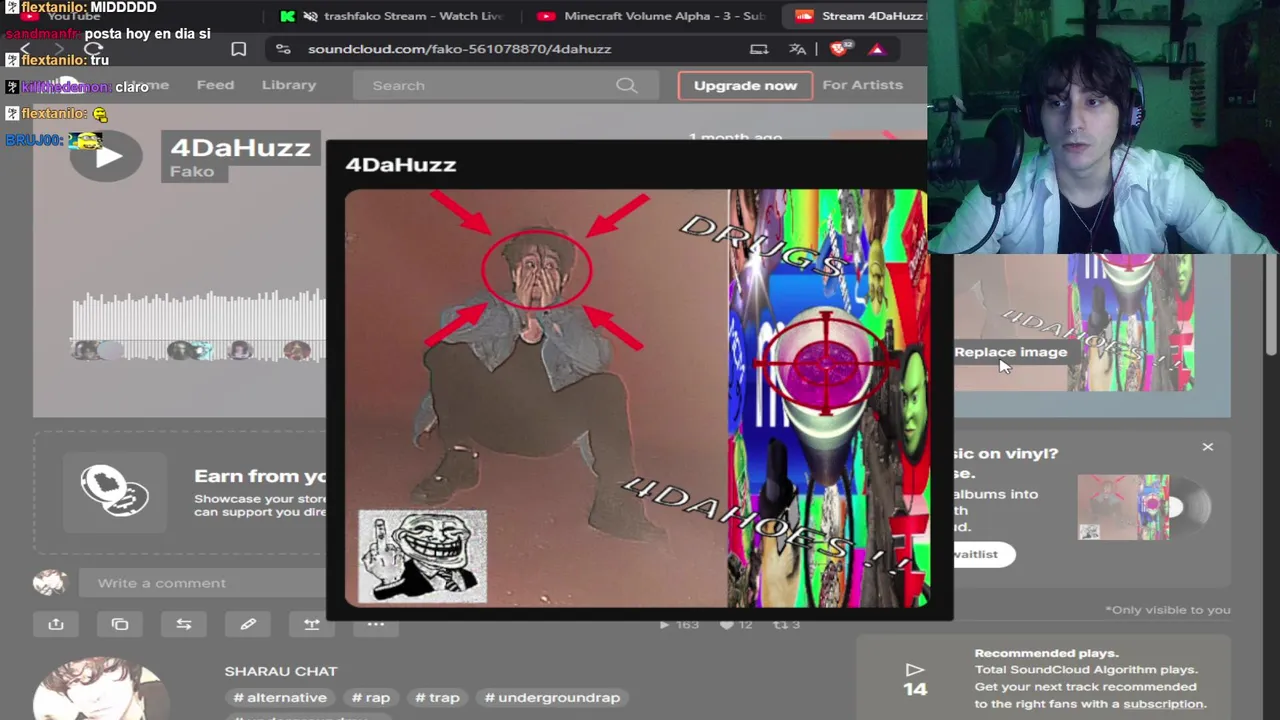Play the 4DaHuzz track
Viewport: 1280px width, 720px height.
[105, 156]
